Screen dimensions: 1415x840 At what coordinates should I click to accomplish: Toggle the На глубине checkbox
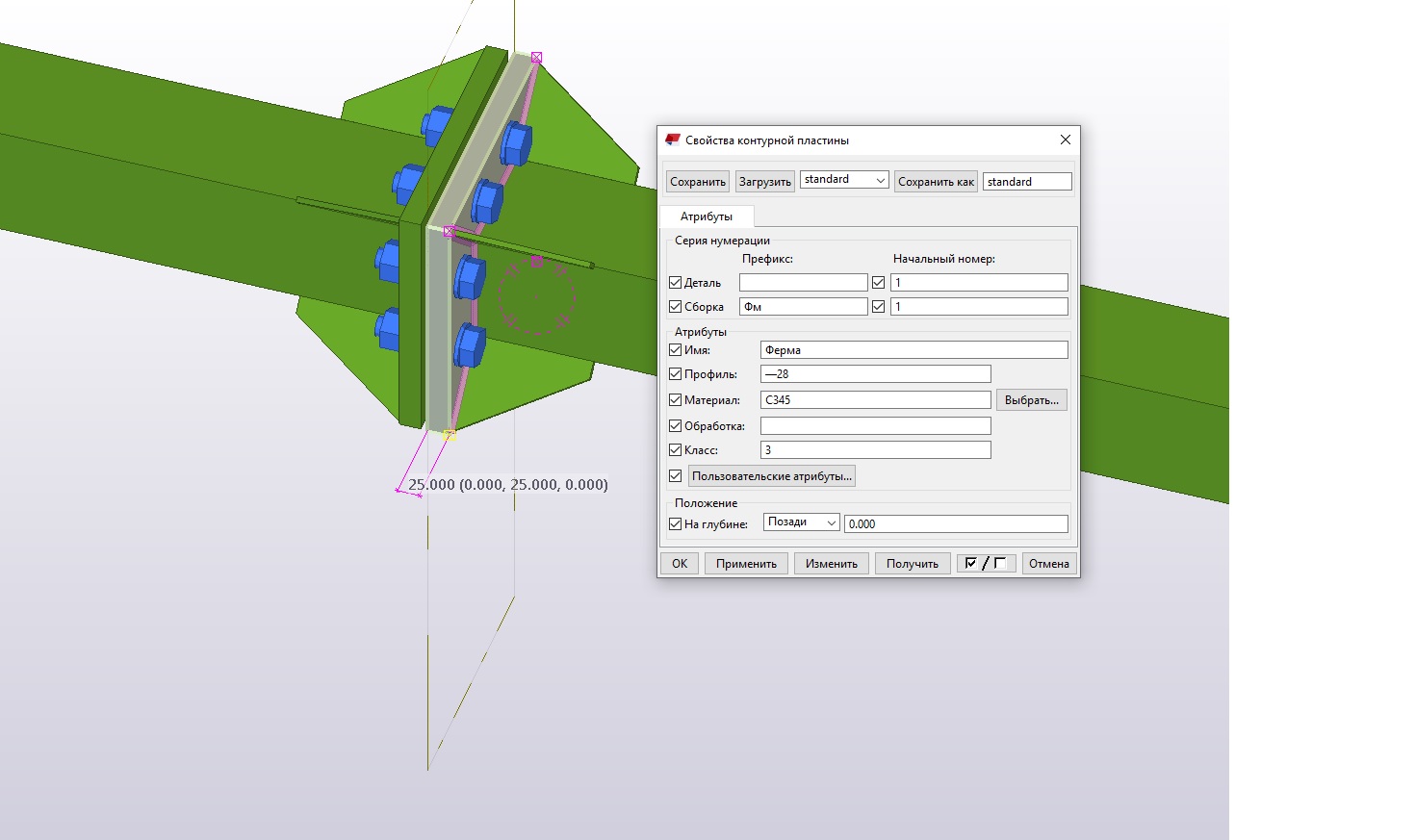676,524
